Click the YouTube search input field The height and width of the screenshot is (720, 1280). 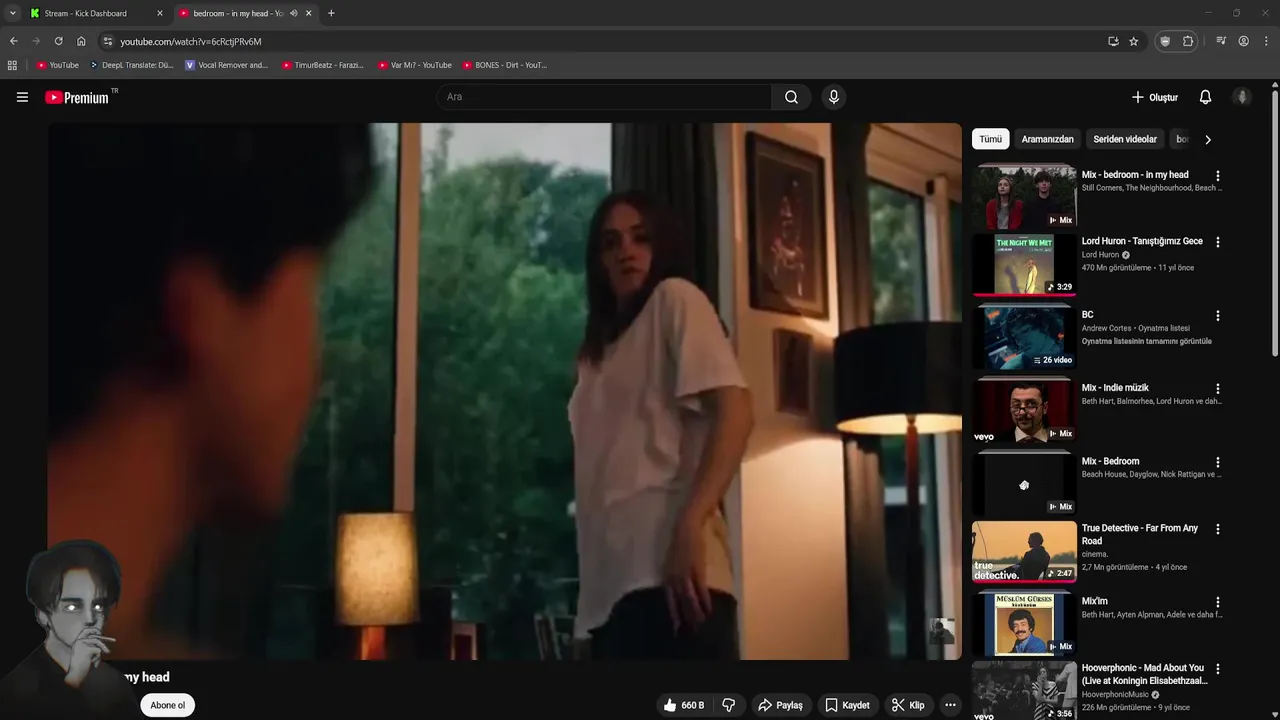[x=604, y=97]
